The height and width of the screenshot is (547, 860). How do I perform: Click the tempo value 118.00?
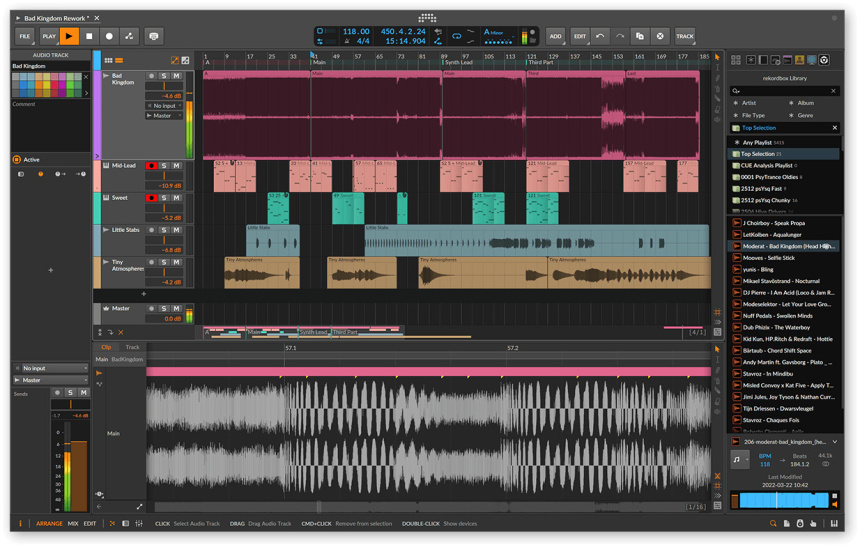tap(356, 32)
